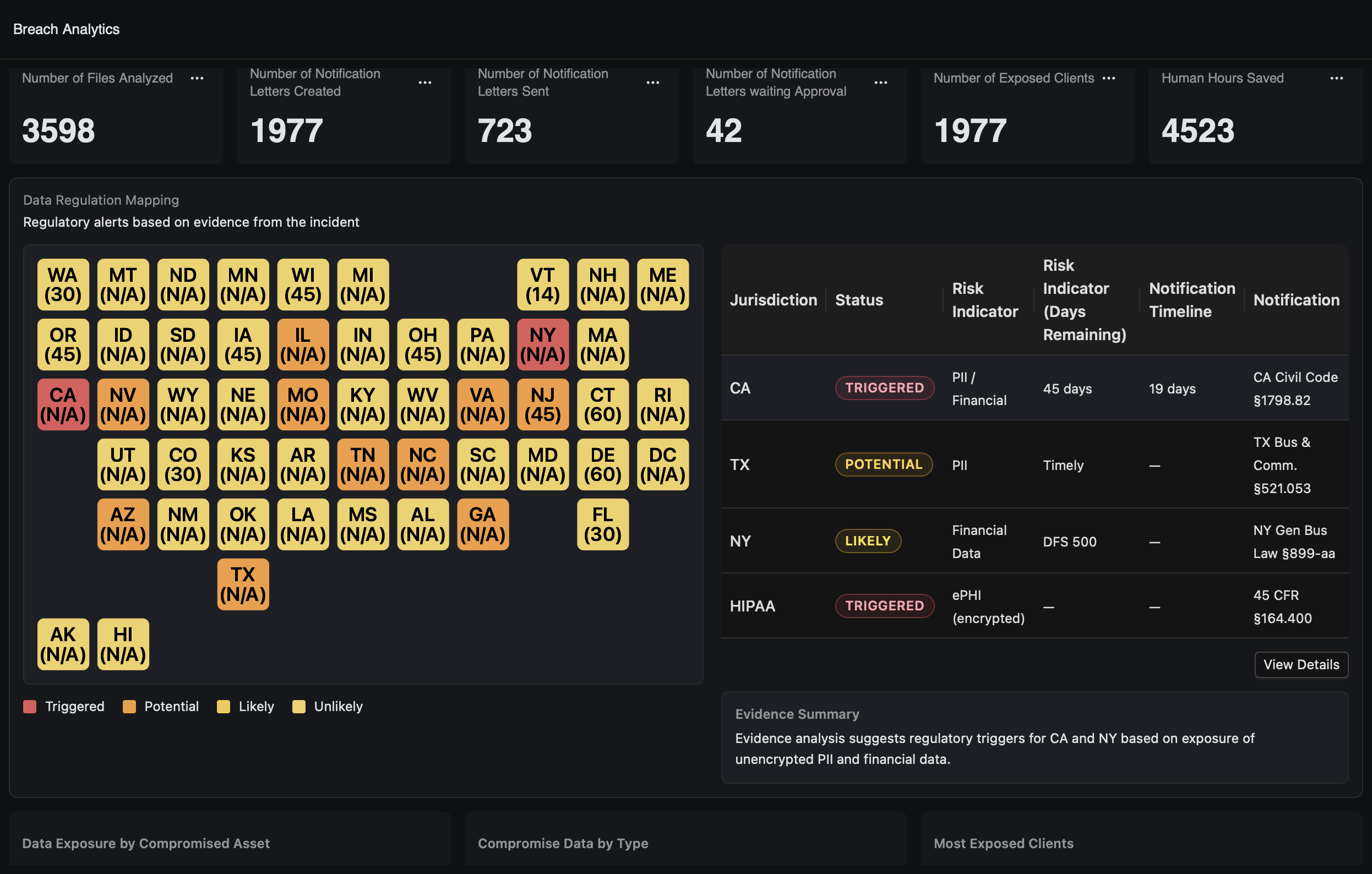The image size is (1372, 874).
Task: Click the Jurisdiction column header
Action: tap(773, 301)
